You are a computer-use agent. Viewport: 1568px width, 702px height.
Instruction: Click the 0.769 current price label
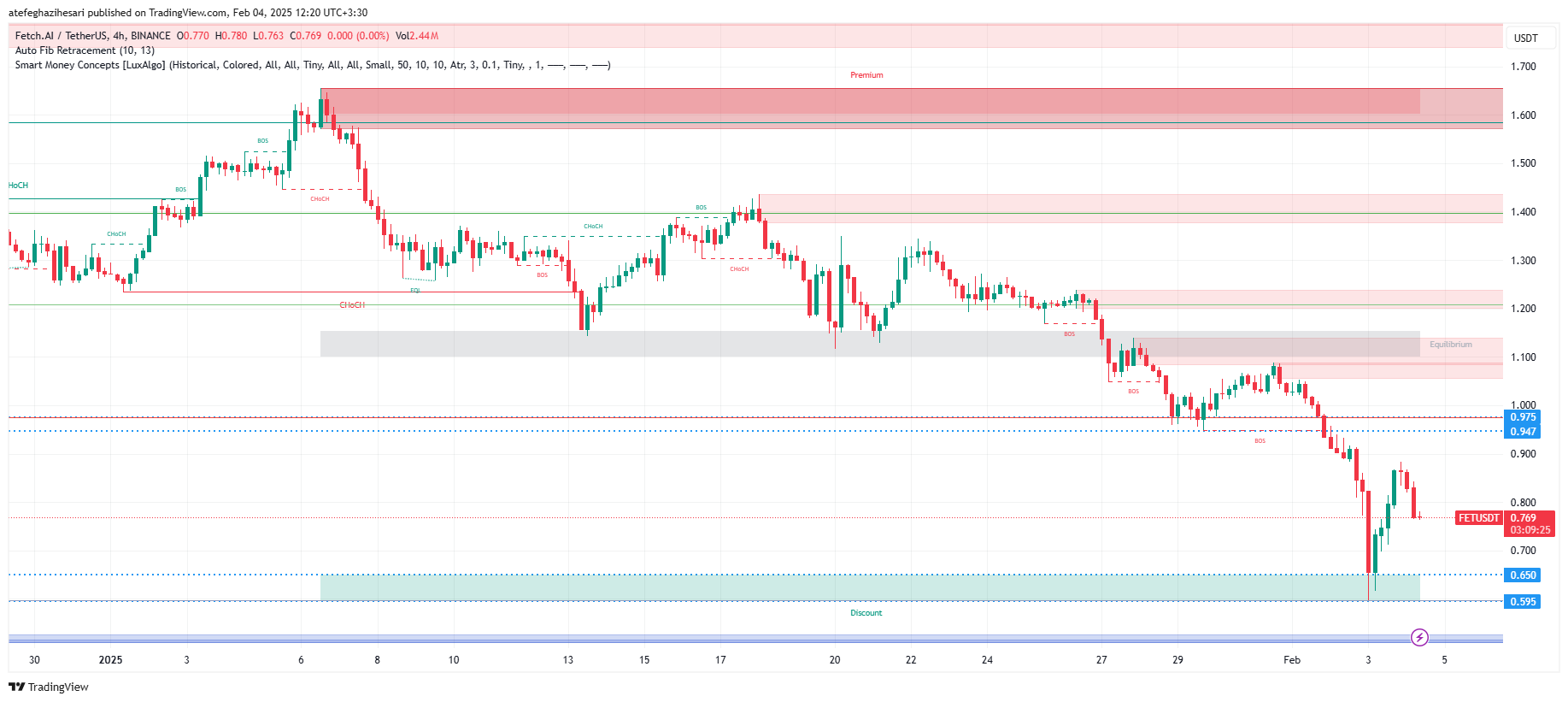(1524, 518)
